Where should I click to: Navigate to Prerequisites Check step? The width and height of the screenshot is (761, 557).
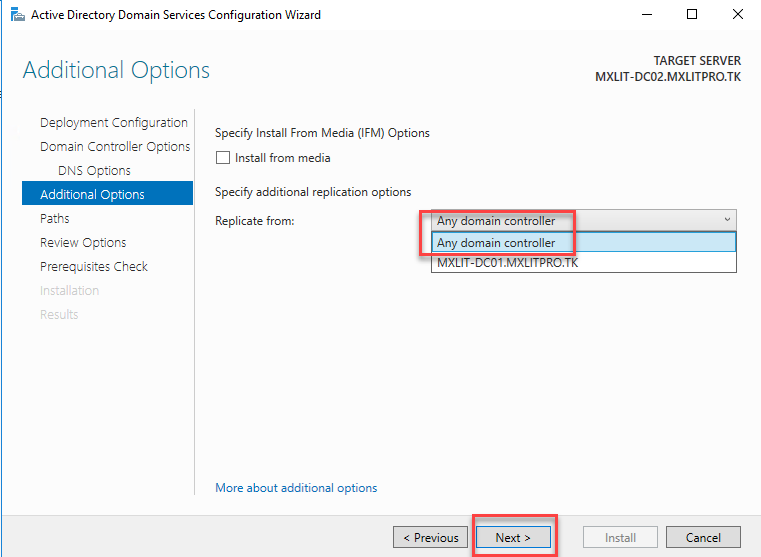tap(94, 267)
